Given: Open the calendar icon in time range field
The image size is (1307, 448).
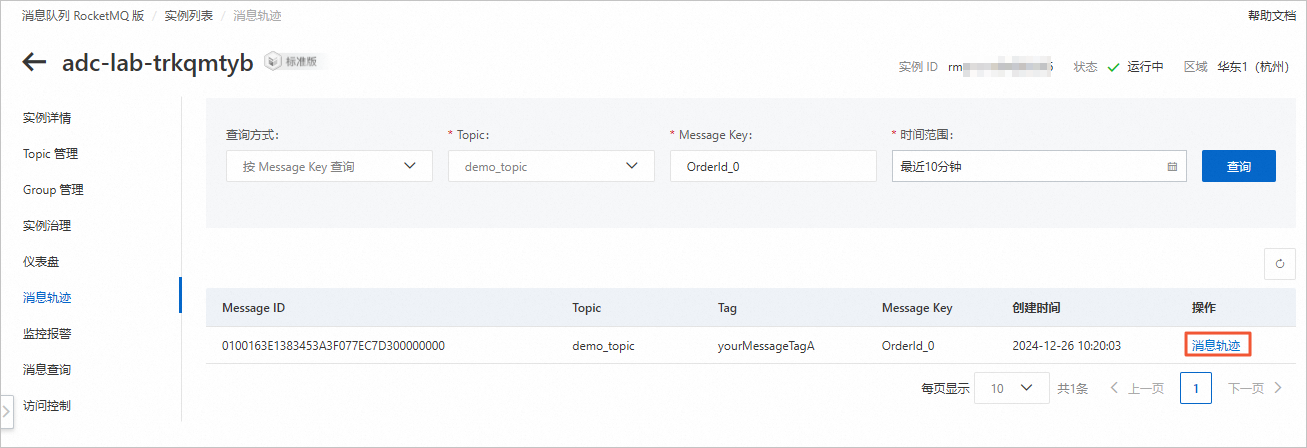Looking at the screenshot, I should coord(1172,167).
